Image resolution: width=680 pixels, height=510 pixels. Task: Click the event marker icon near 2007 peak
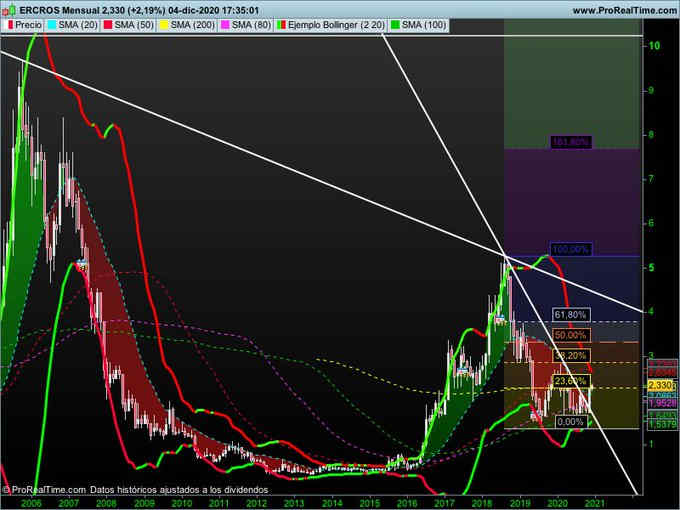[x=81, y=264]
